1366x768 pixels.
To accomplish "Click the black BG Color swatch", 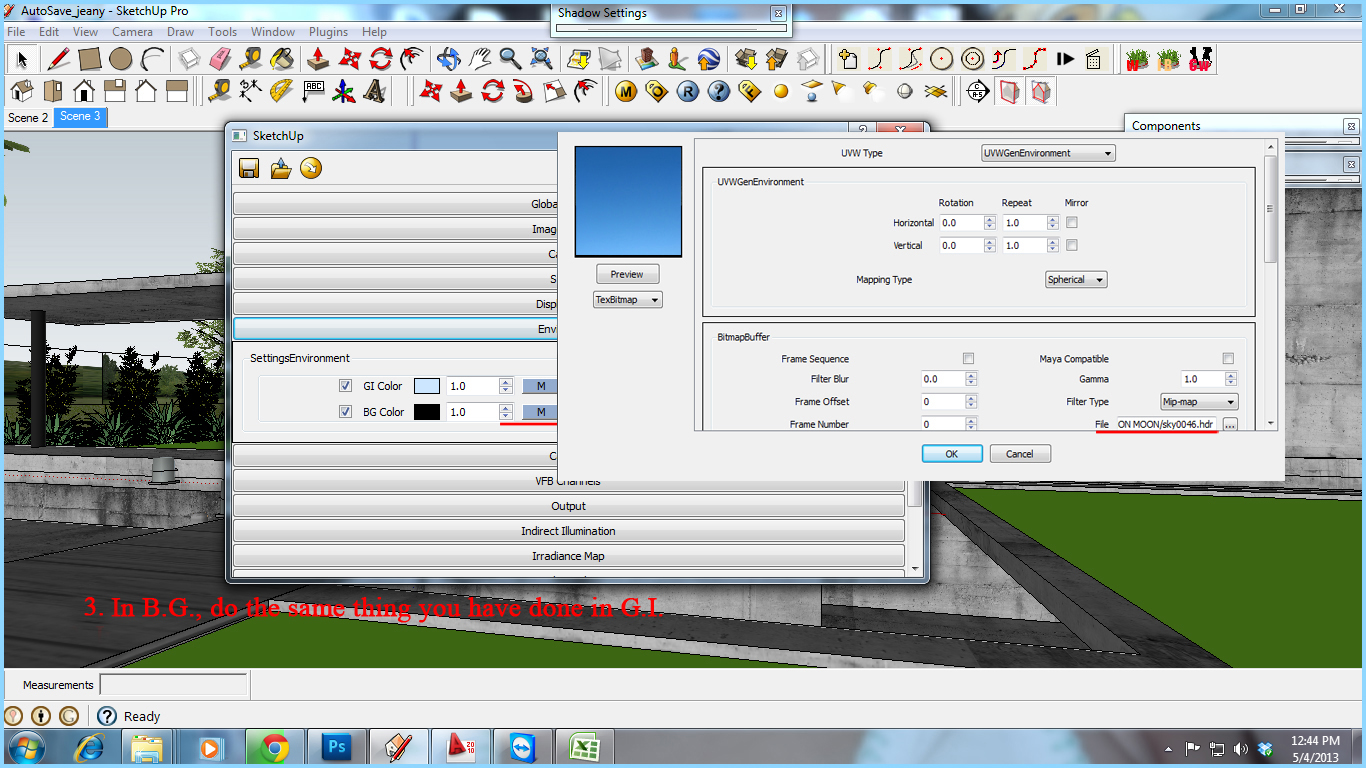I will tap(427, 412).
